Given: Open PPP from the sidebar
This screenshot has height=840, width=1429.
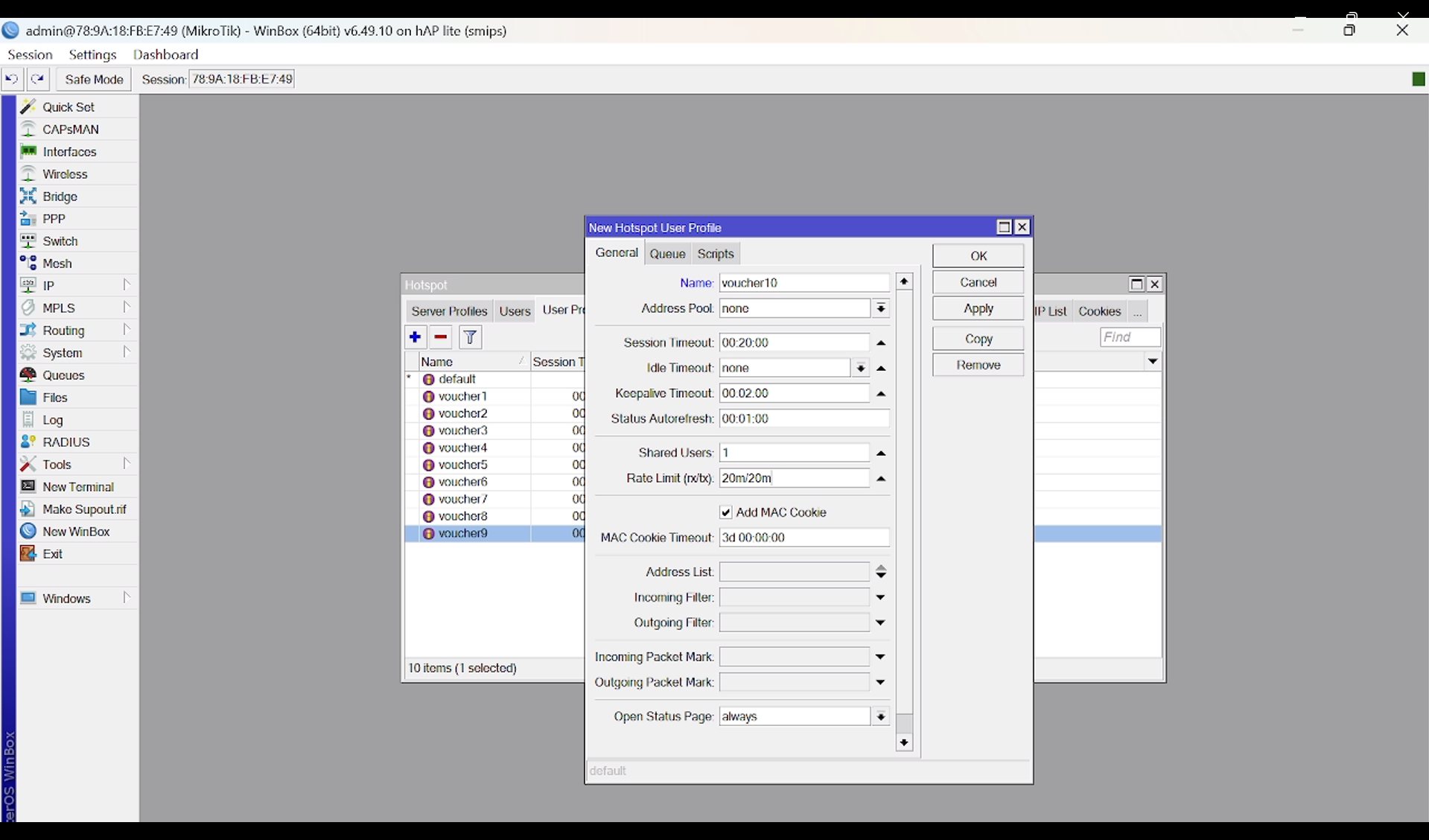Looking at the screenshot, I should pos(77,219).
